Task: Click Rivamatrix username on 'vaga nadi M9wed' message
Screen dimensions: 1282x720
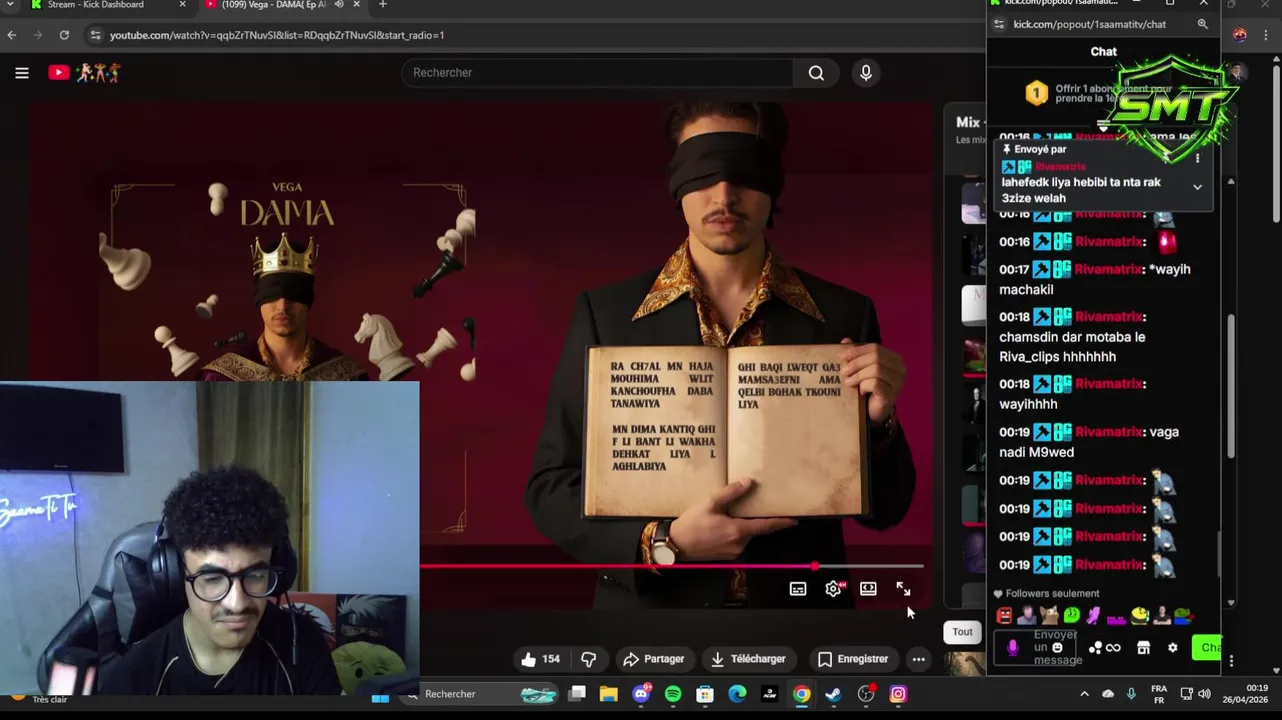Action: [1108, 432]
